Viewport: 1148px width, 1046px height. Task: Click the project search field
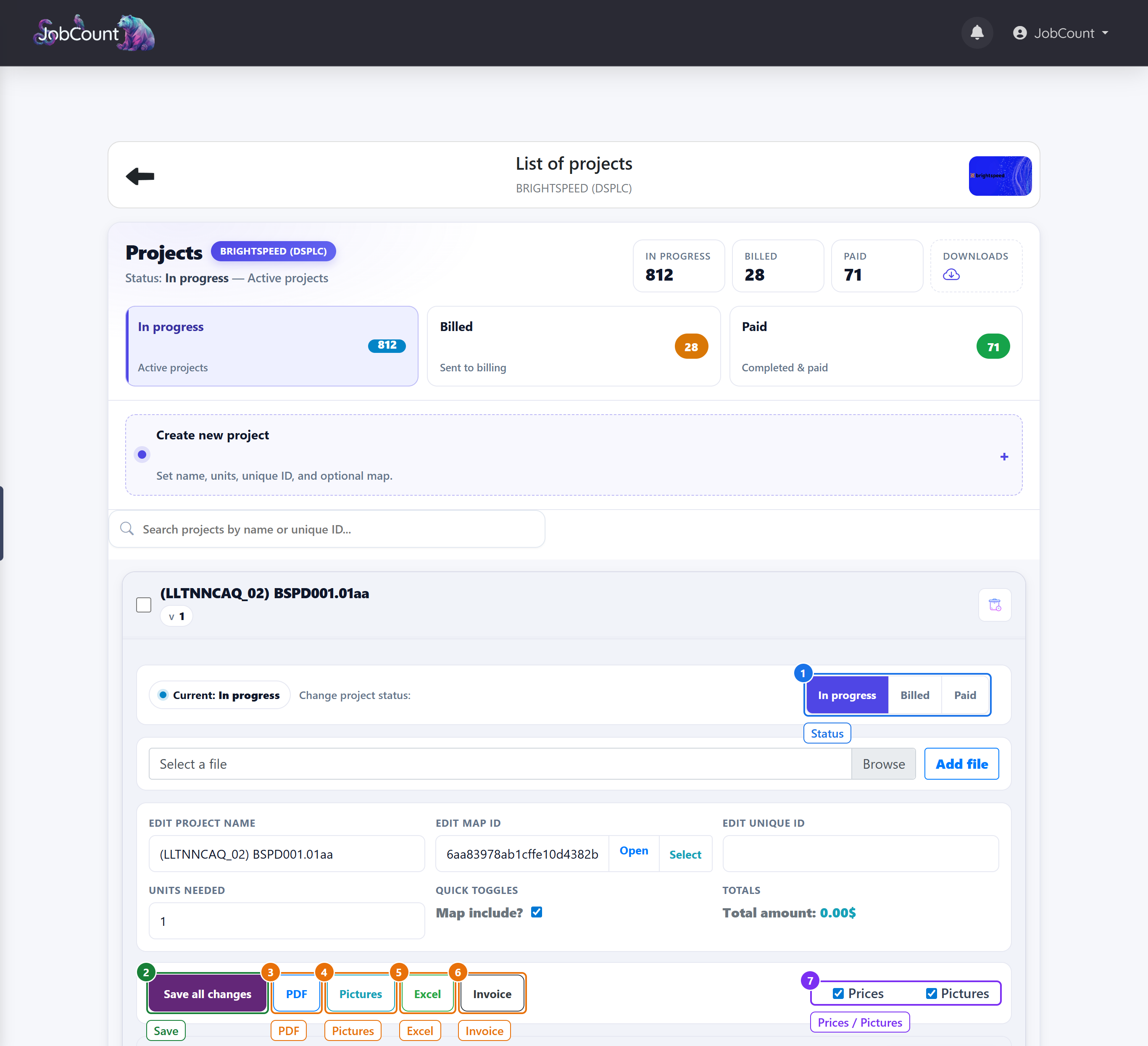(327, 529)
